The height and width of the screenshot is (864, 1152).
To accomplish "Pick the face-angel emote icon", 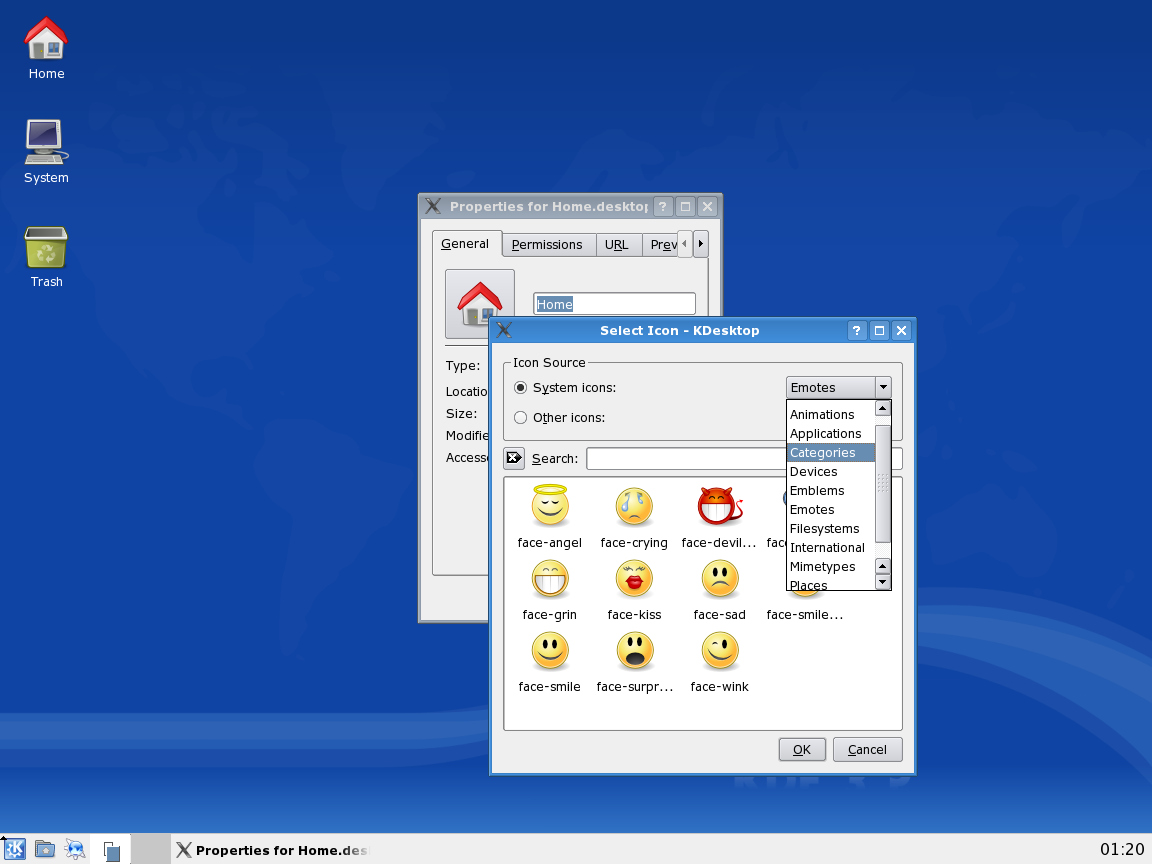I will 550,505.
